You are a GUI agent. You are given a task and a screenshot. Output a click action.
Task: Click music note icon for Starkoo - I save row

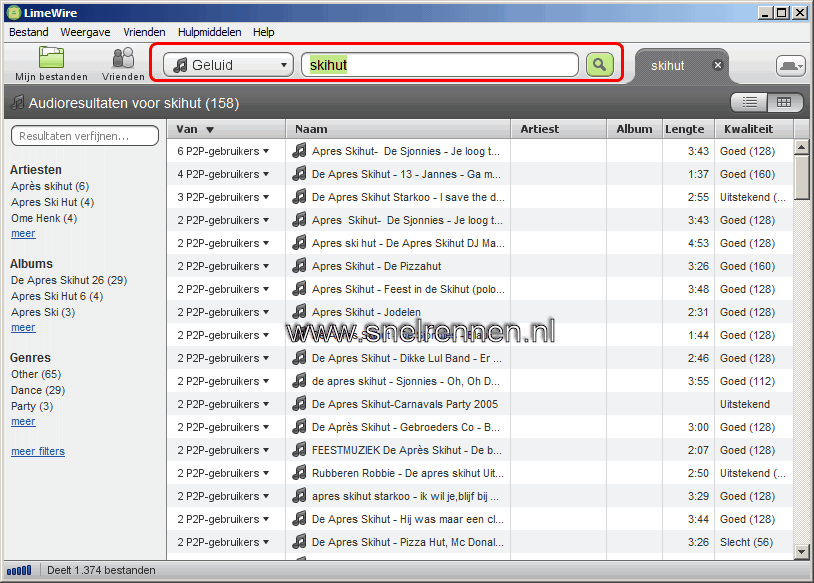tap(299, 197)
